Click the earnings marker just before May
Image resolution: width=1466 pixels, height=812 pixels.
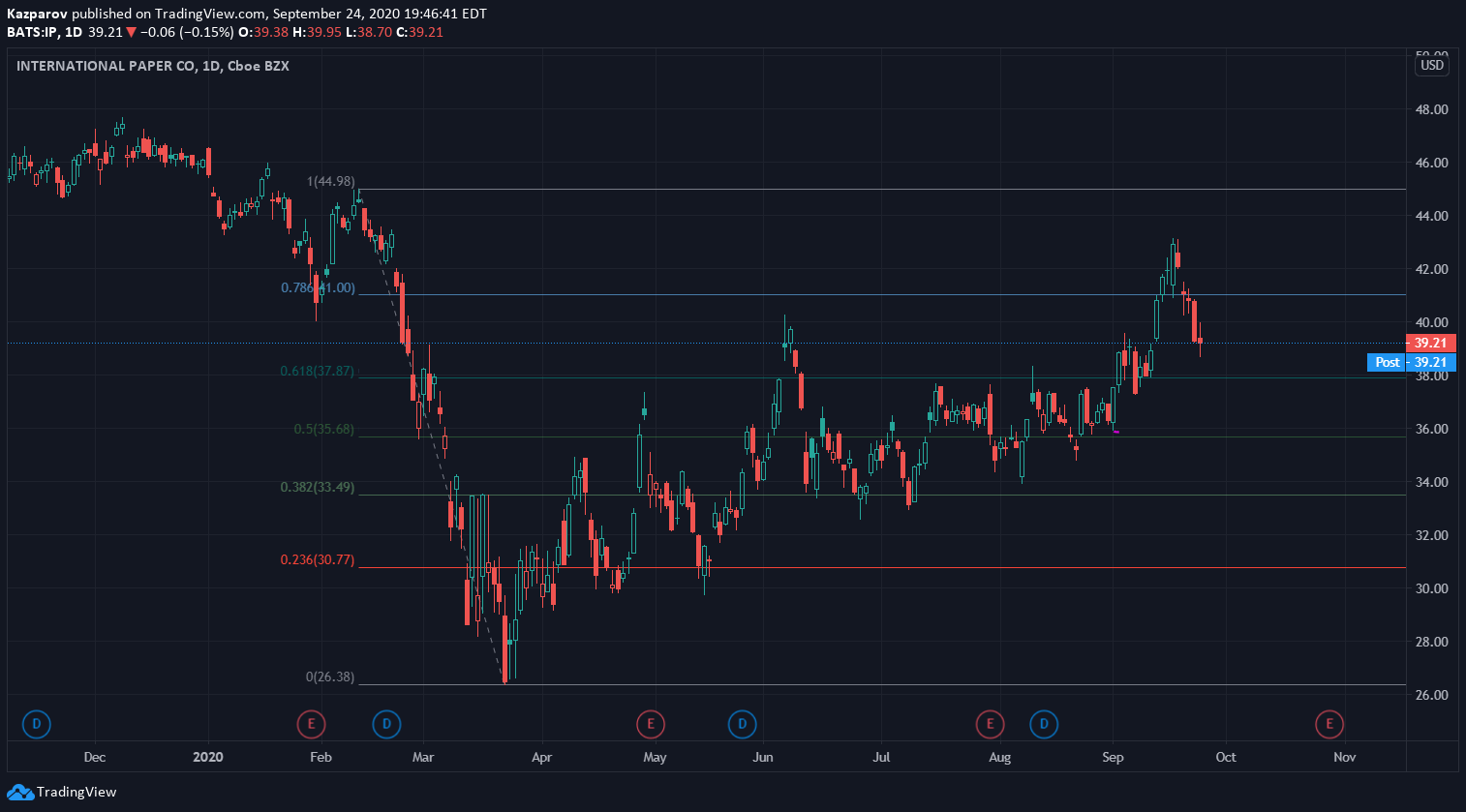(651, 724)
